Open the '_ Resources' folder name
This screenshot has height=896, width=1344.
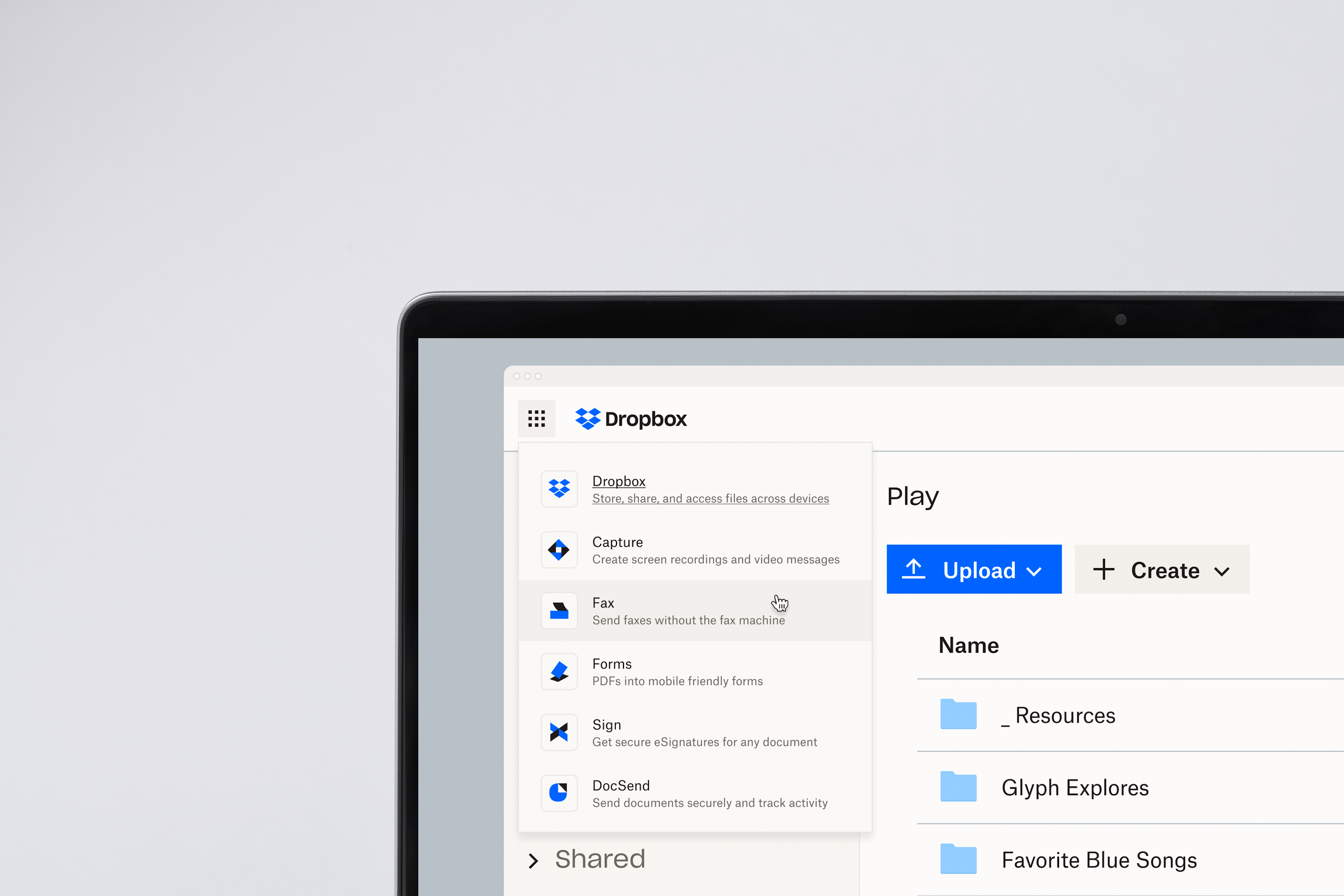click(1058, 715)
